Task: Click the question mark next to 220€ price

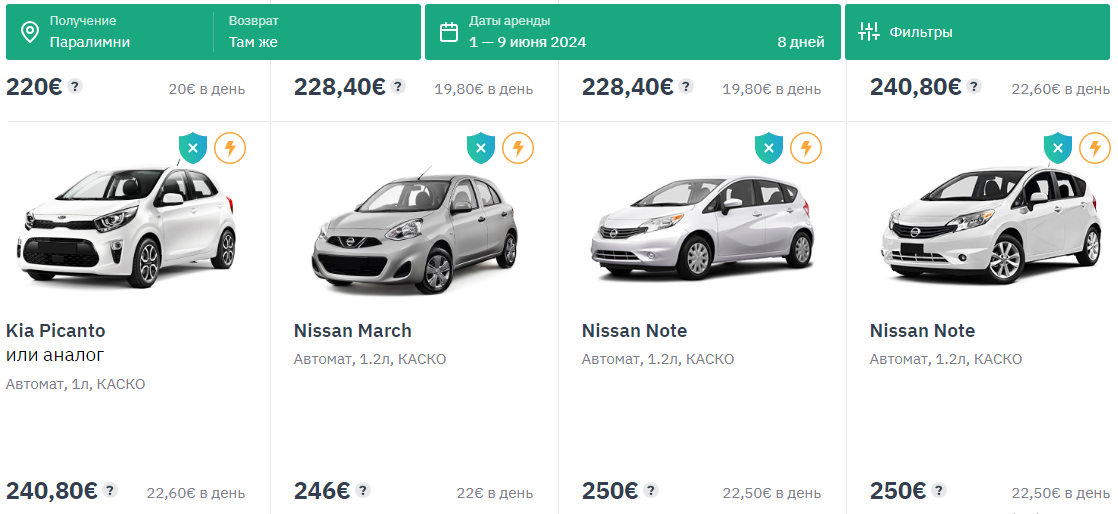Action: click(75, 86)
